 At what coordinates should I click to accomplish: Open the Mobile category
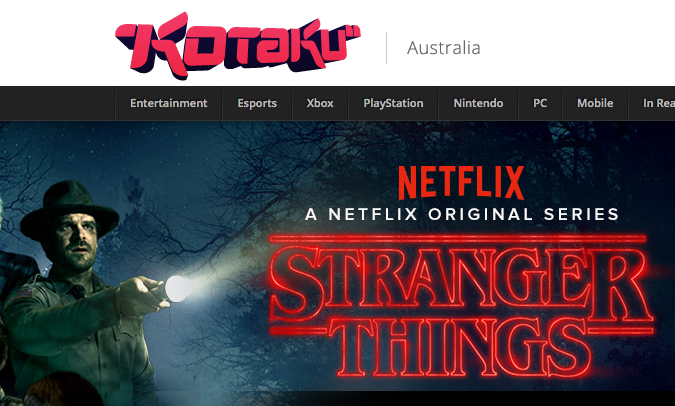click(595, 103)
